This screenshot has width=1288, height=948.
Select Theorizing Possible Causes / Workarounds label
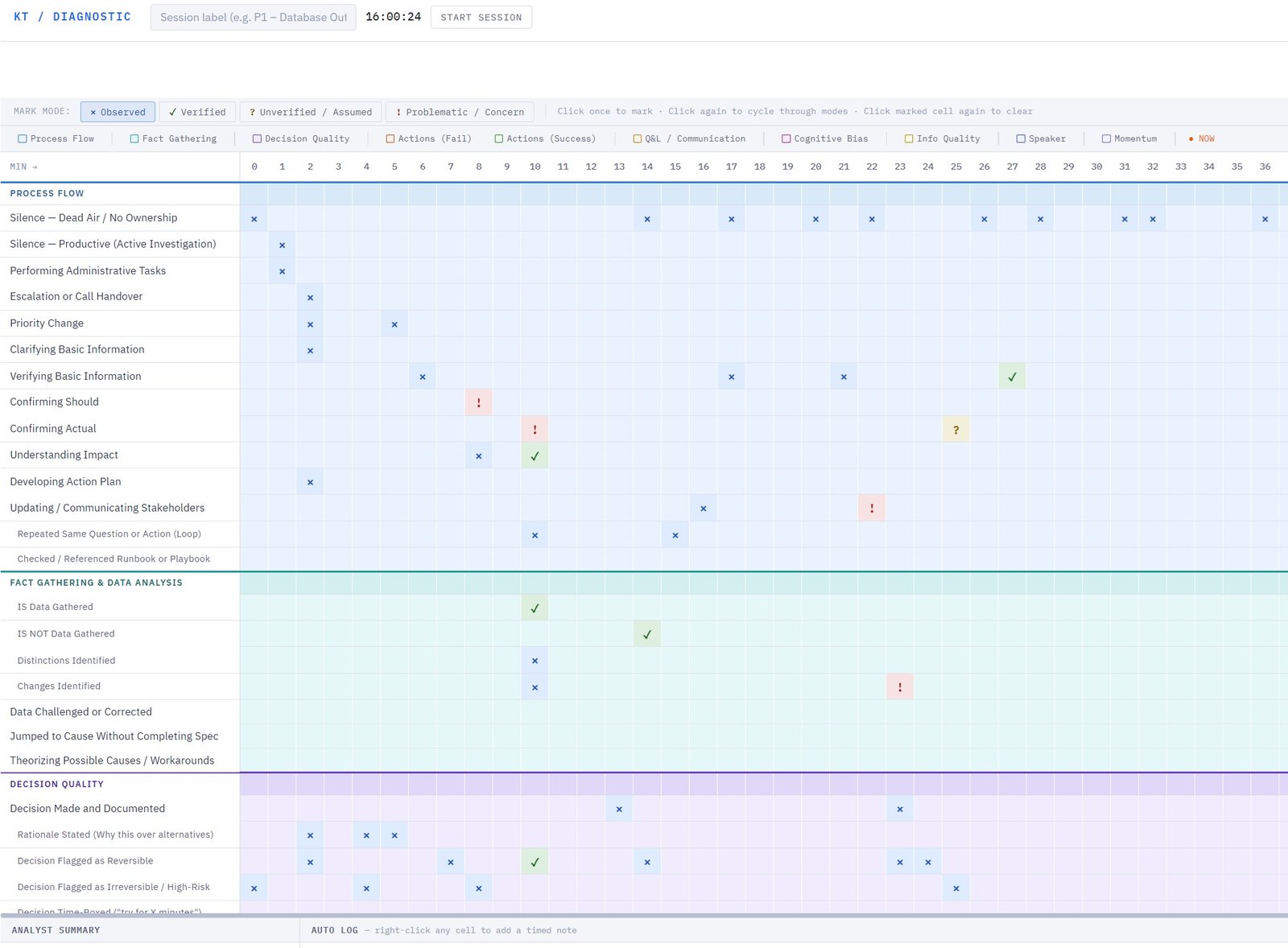(x=112, y=760)
